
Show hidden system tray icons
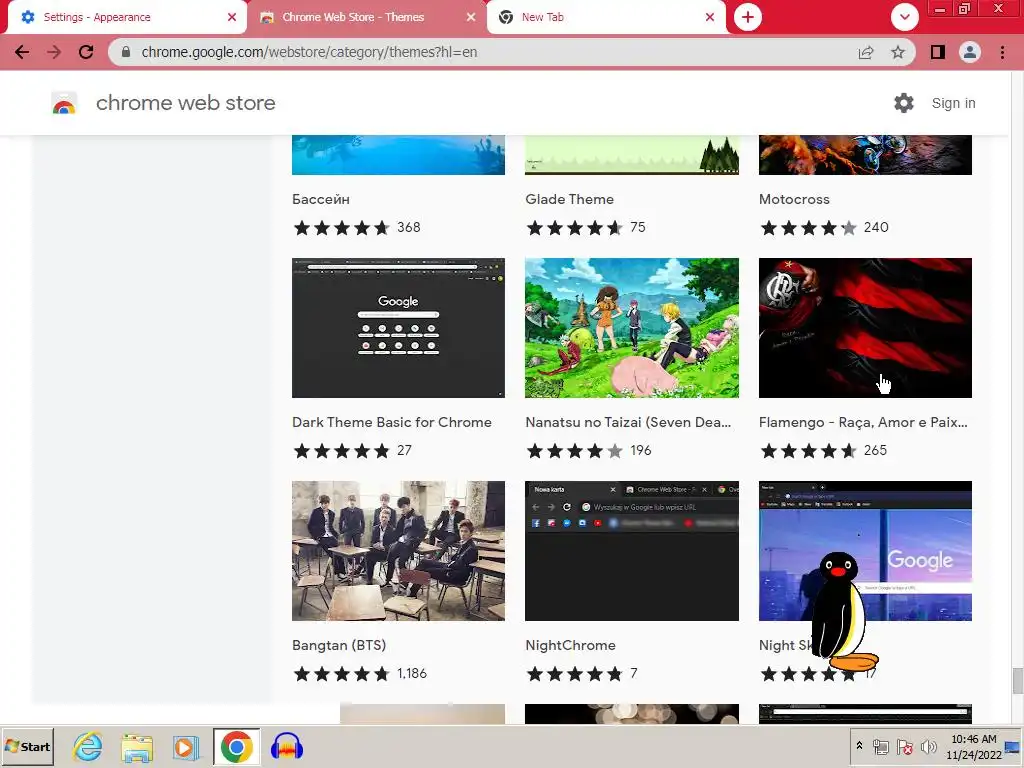[x=859, y=746]
